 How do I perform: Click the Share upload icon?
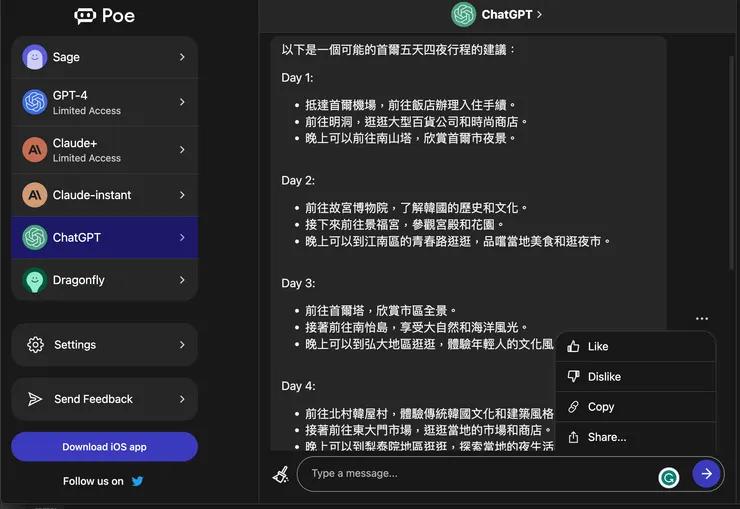[x=573, y=437]
